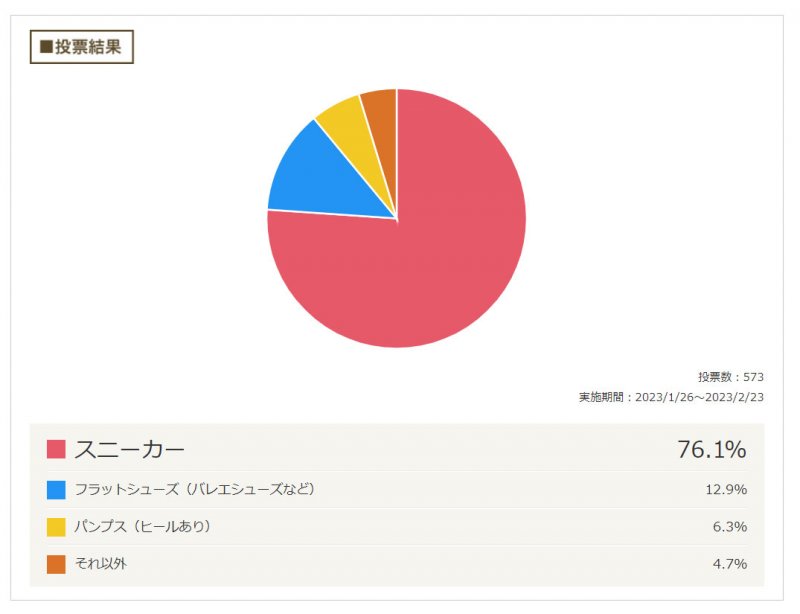Click the 4.7% percentage value
This screenshot has height=614, width=800.
[x=730, y=564]
